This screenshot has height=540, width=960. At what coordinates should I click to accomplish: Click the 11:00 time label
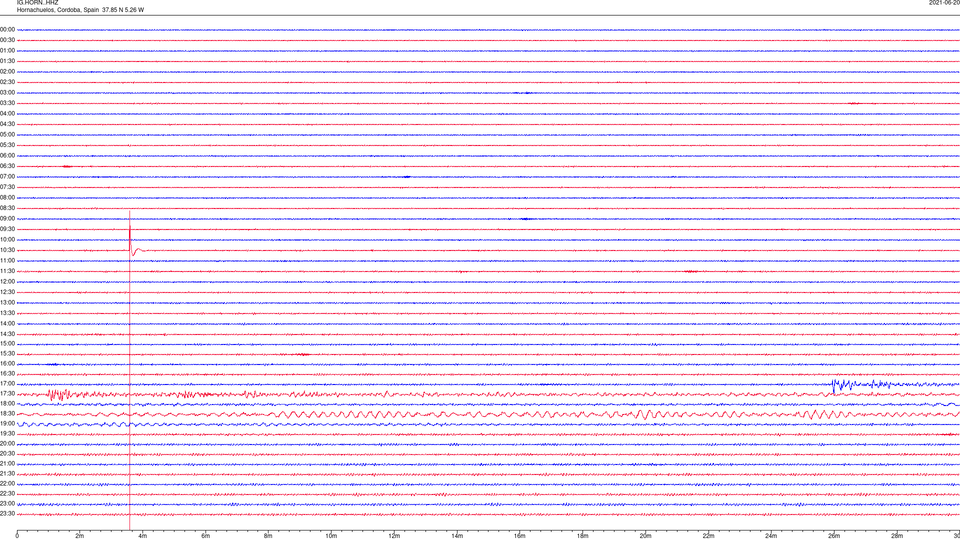7,261
